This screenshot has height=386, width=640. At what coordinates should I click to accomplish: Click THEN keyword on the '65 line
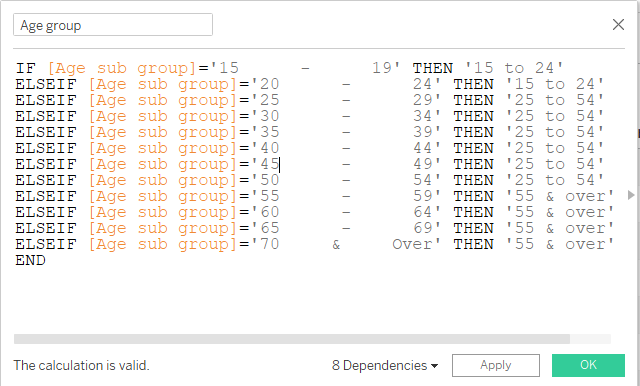tap(473, 228)
